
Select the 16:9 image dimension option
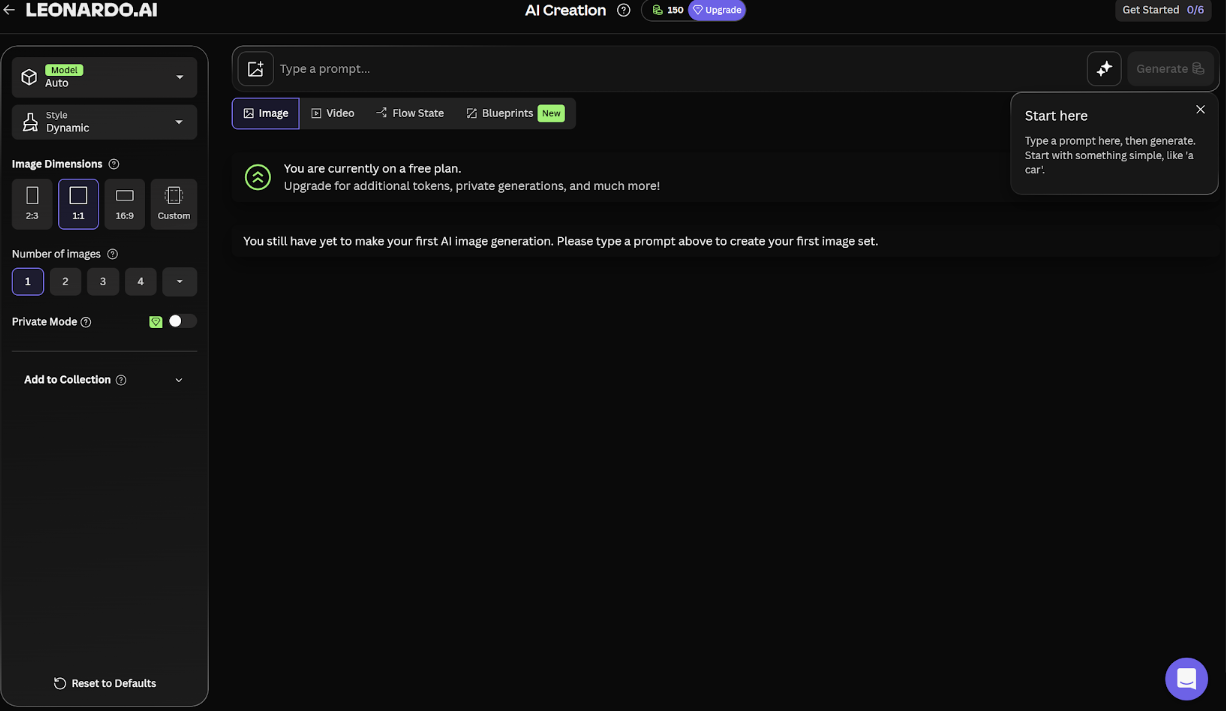(x=125, y=204)
